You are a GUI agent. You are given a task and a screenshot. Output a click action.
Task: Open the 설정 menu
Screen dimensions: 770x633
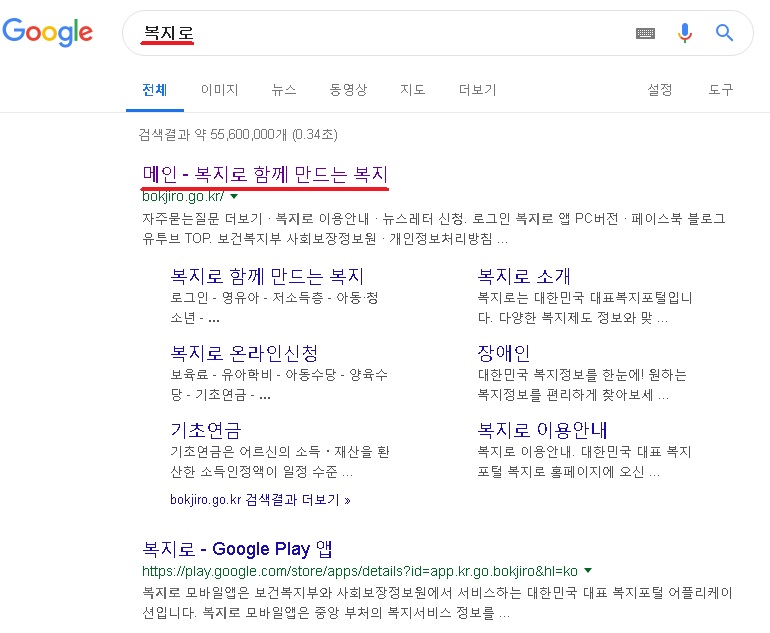660,90
